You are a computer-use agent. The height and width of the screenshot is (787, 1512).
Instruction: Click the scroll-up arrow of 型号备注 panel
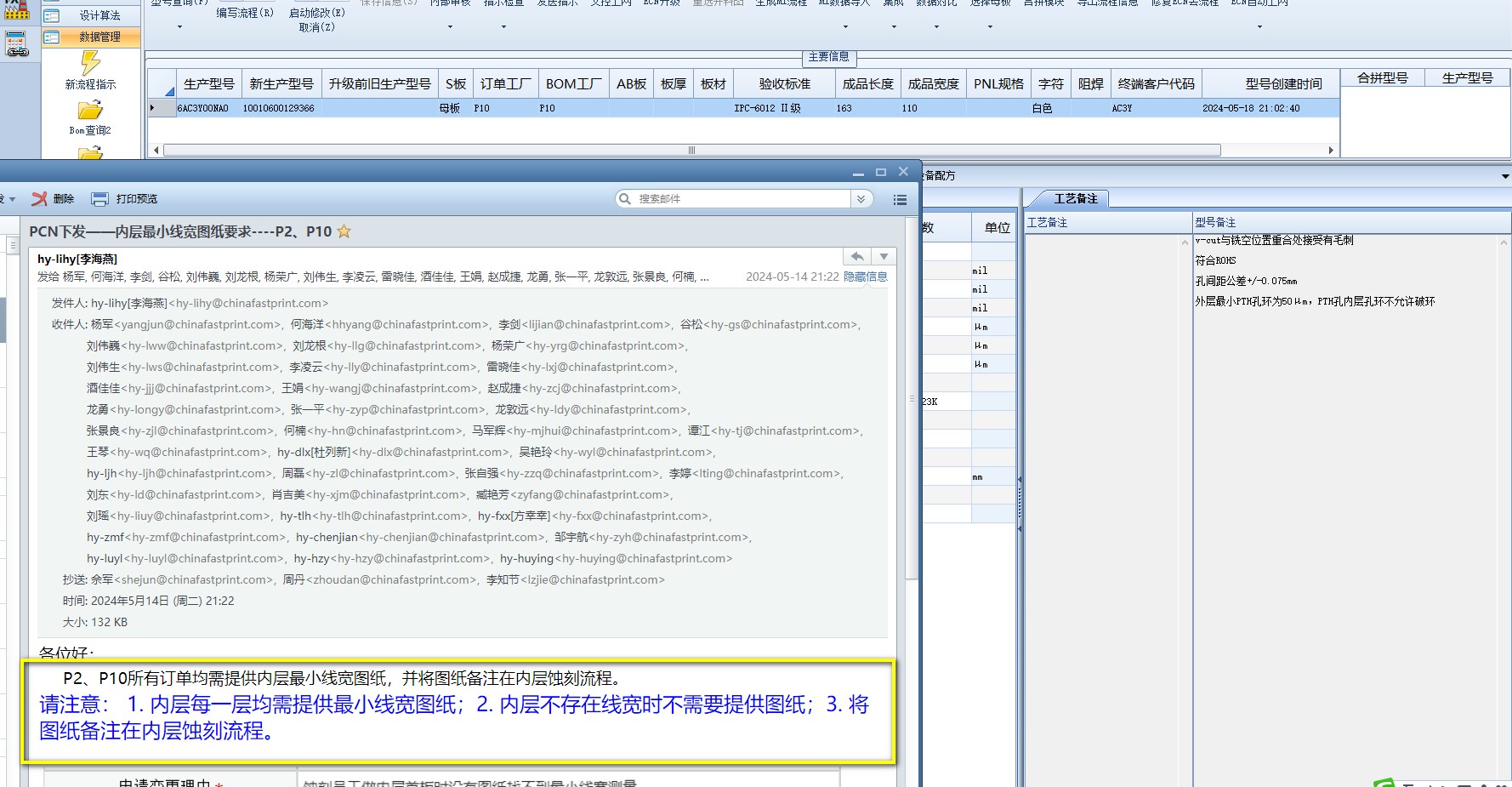[x=1504, y=242]
